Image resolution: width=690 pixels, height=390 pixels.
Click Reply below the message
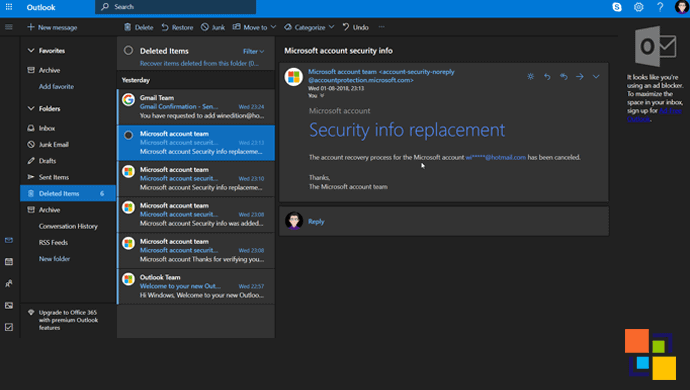tap(316, 221)
